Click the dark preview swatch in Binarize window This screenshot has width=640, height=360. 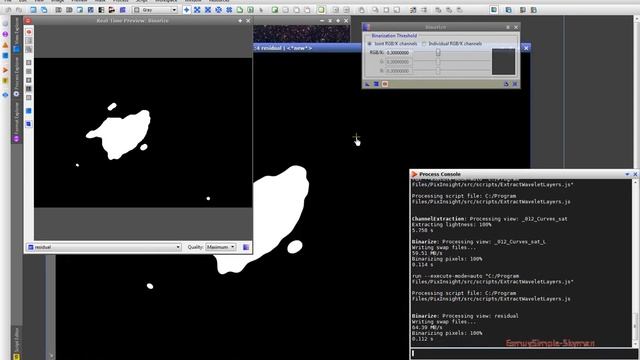tap(503, 62)
